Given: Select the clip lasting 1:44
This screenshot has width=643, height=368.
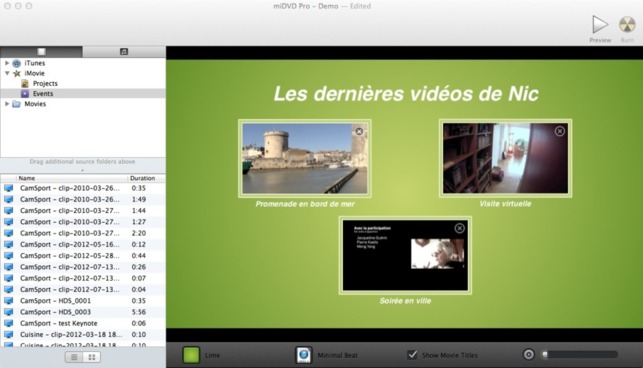Looking at the screenshot, I should pyautogui.click(x=83, y=210).
